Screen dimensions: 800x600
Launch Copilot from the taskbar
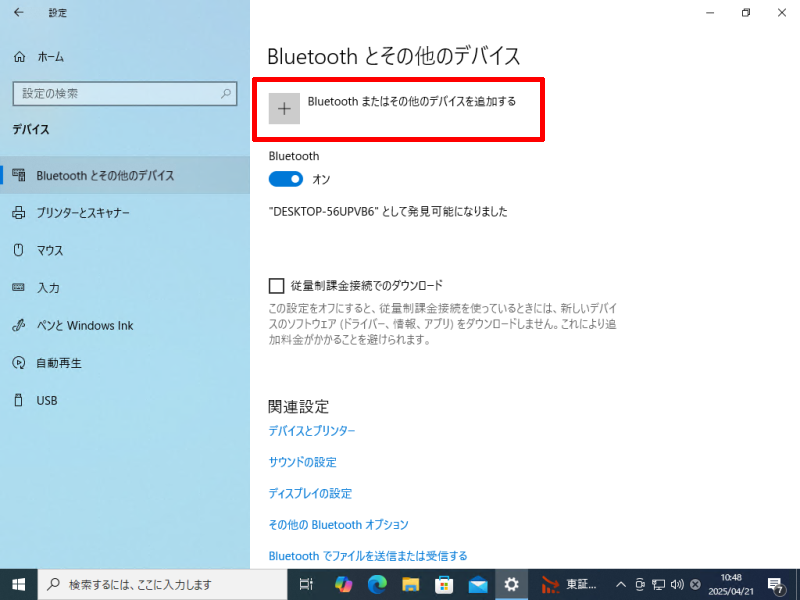click(343, 585)
